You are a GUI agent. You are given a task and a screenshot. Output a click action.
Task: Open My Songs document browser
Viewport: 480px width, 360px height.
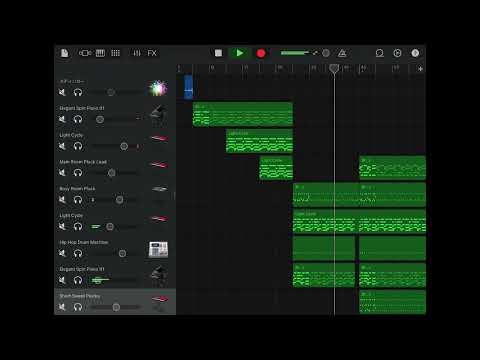[x=64, y=53]
